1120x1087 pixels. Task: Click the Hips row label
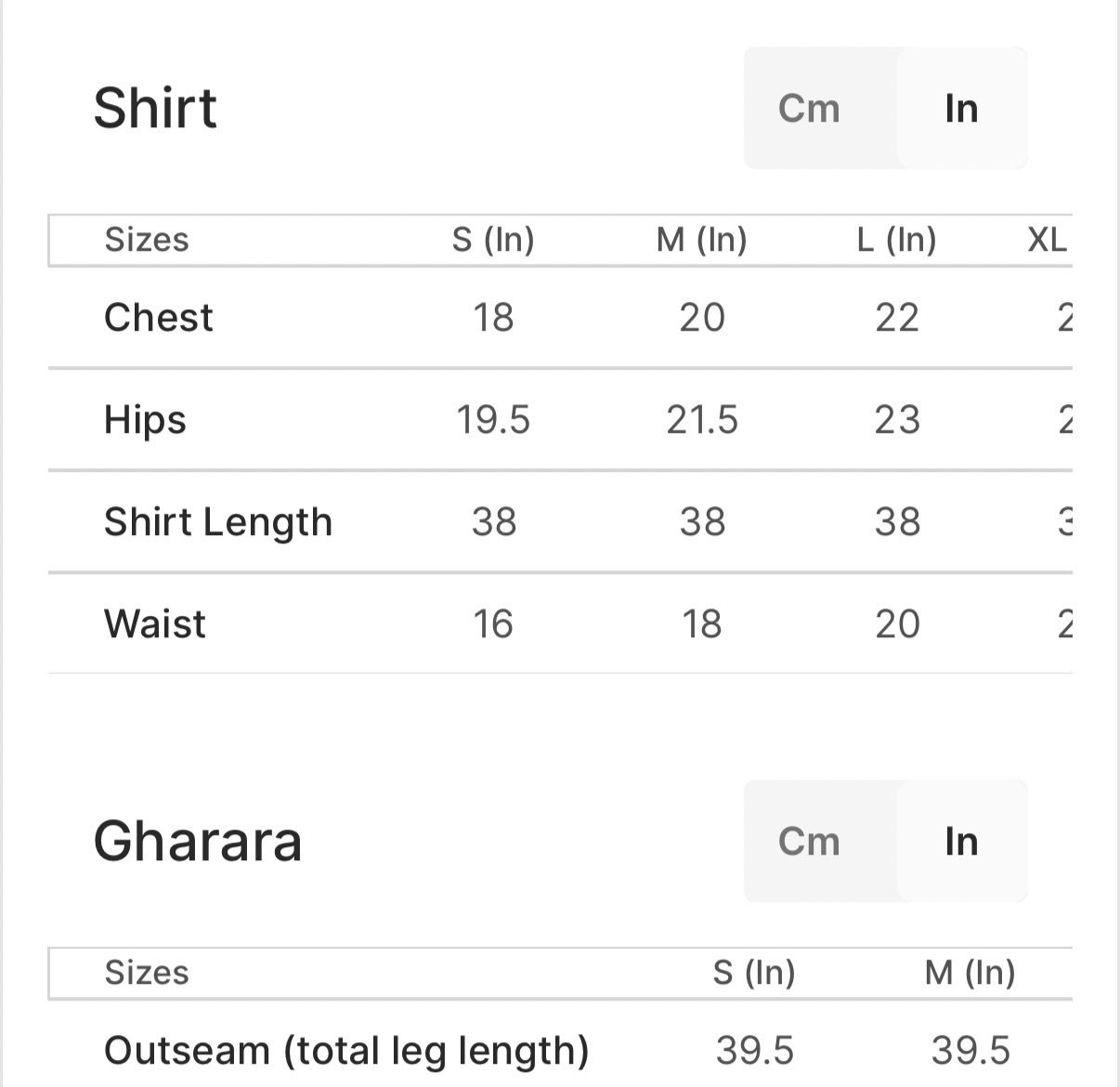(145, 420)
